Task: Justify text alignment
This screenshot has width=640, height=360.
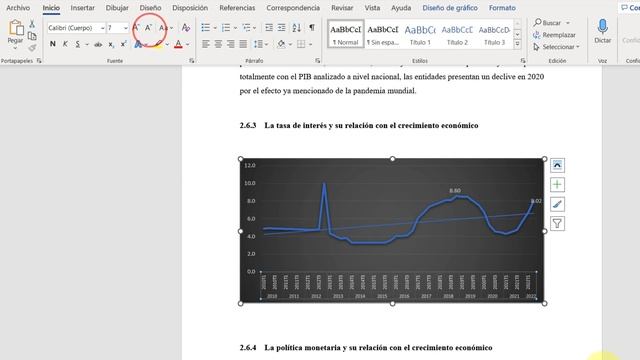Action: coord(243,44)
